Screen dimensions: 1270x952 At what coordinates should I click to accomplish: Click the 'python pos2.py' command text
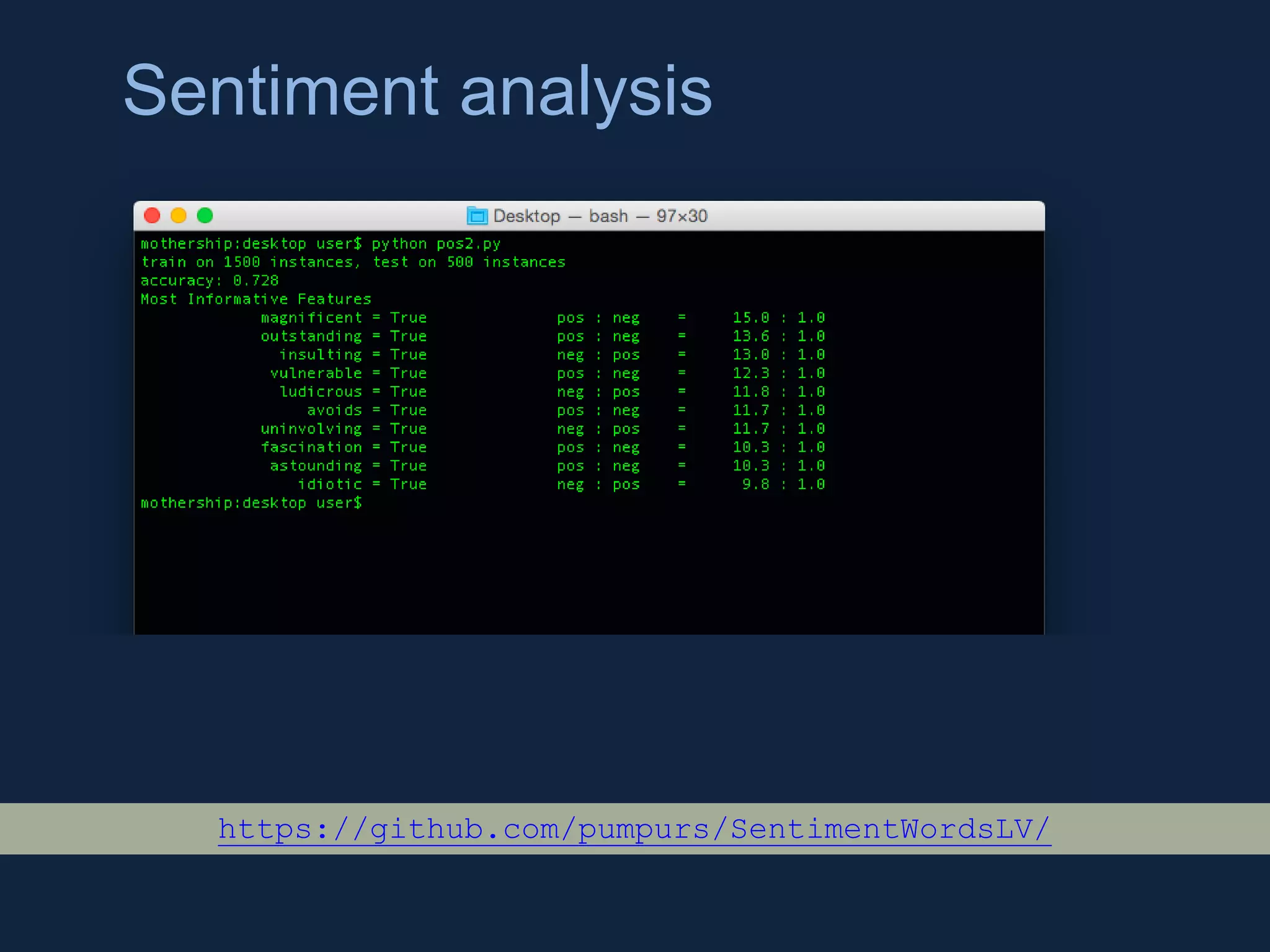click(x=435, y=244)
